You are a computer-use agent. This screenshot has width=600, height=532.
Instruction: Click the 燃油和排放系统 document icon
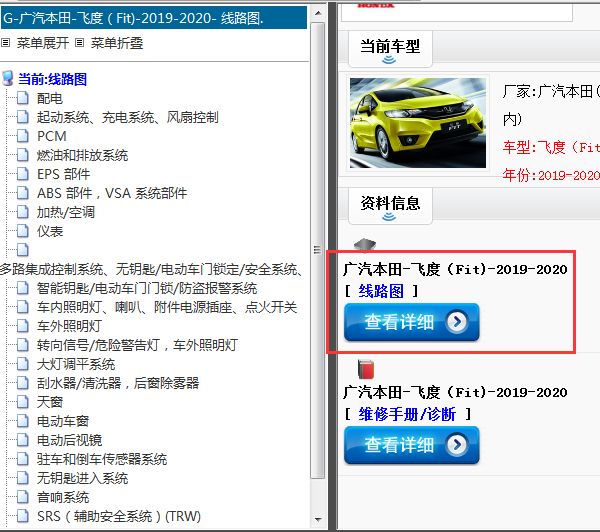[23, 155]
